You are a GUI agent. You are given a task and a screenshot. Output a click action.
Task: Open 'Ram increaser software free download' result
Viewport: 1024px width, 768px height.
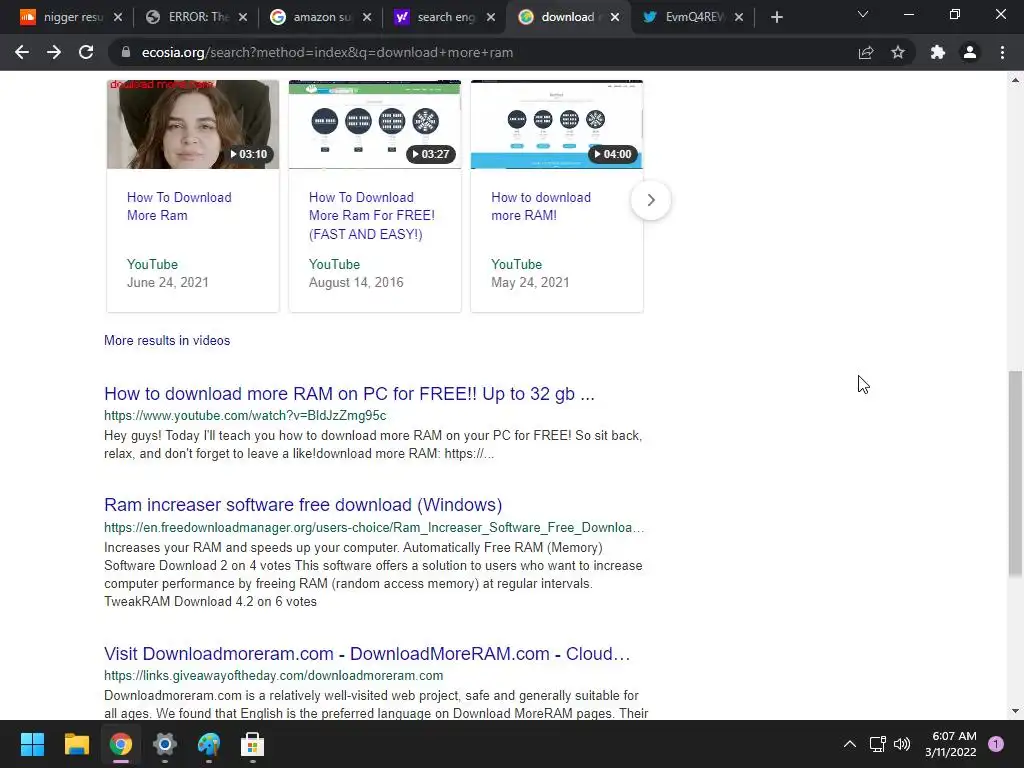pos(303,505)
